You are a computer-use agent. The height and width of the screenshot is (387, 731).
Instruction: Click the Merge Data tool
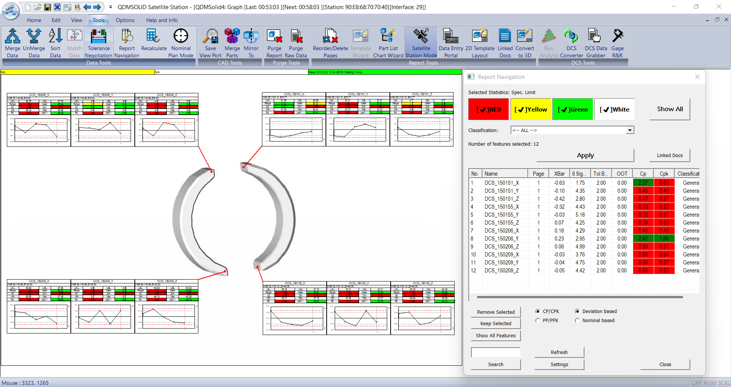tap(12, 43)
